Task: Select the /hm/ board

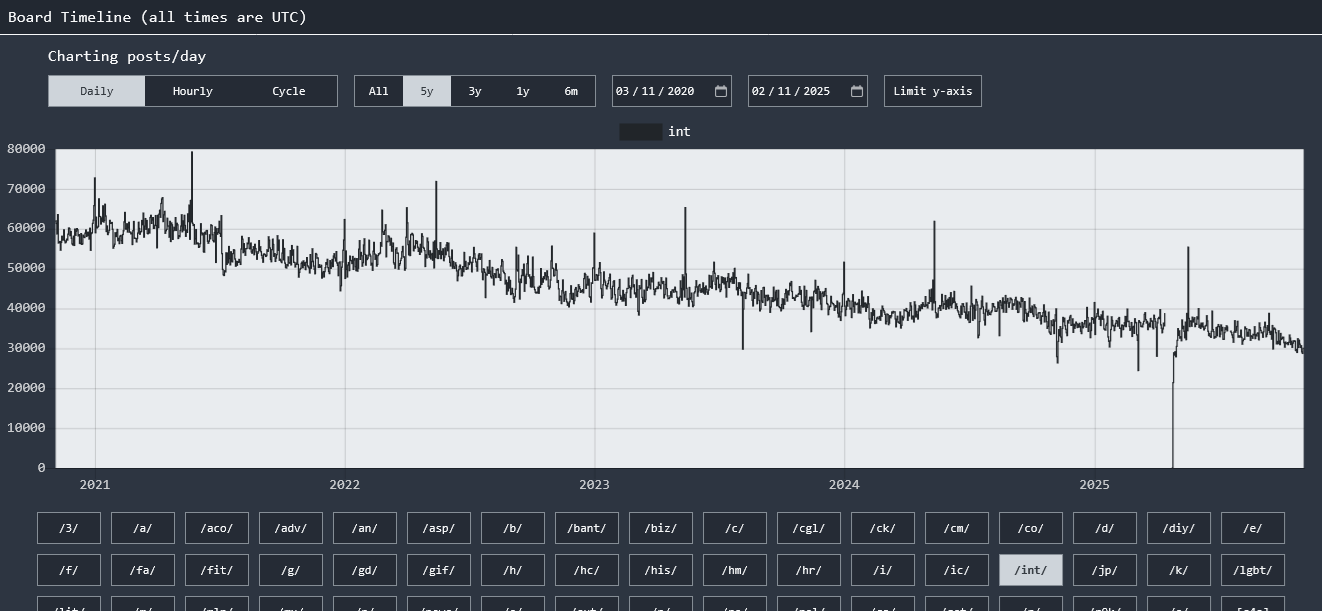Action: pos(735,570)
